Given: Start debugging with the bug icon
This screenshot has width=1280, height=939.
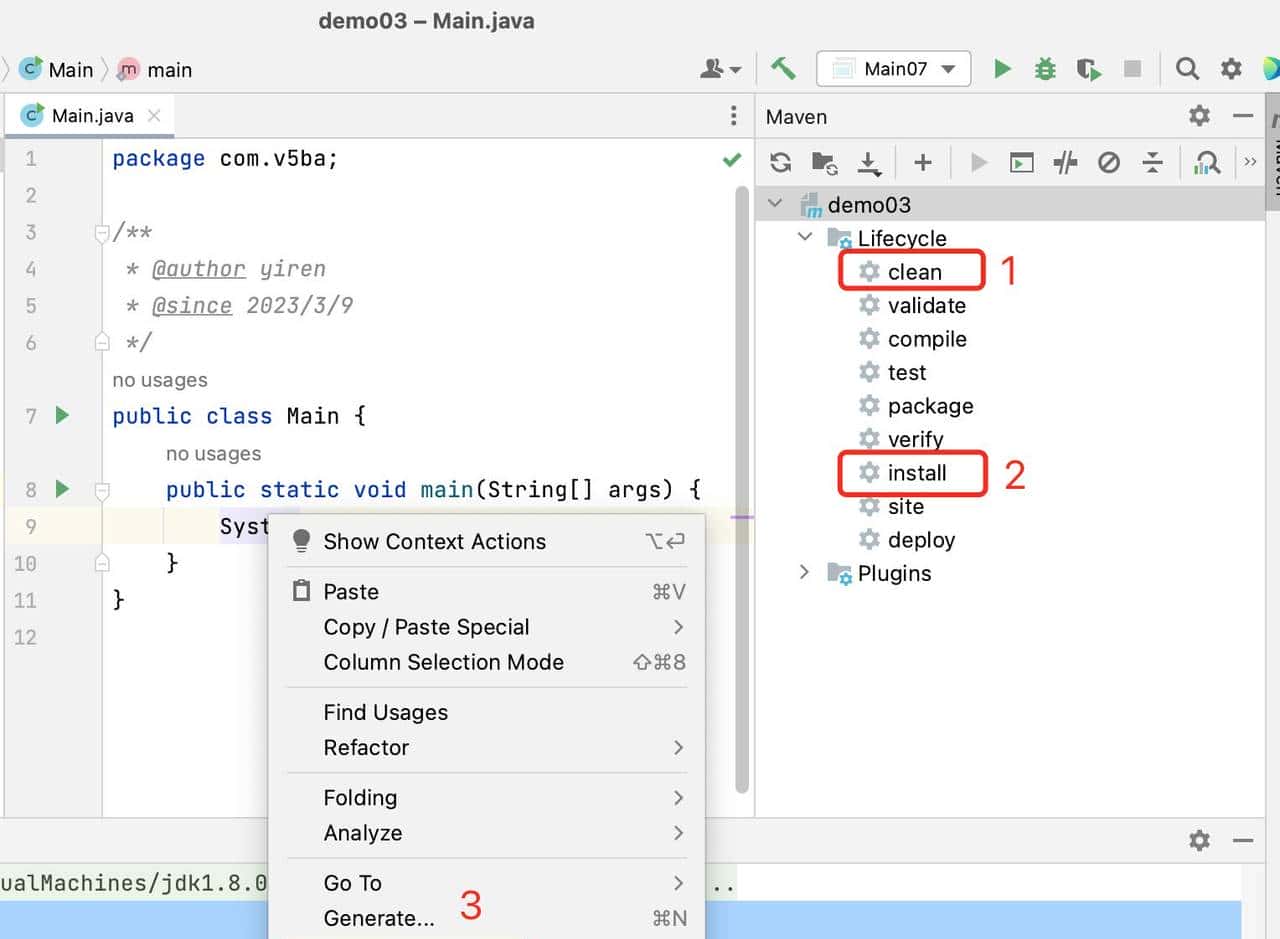Looking at the screenshot, I should (x=1045, y=69).
